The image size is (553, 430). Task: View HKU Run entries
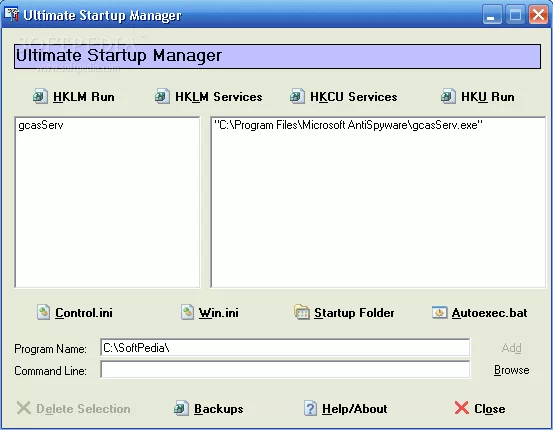[488, 97]
